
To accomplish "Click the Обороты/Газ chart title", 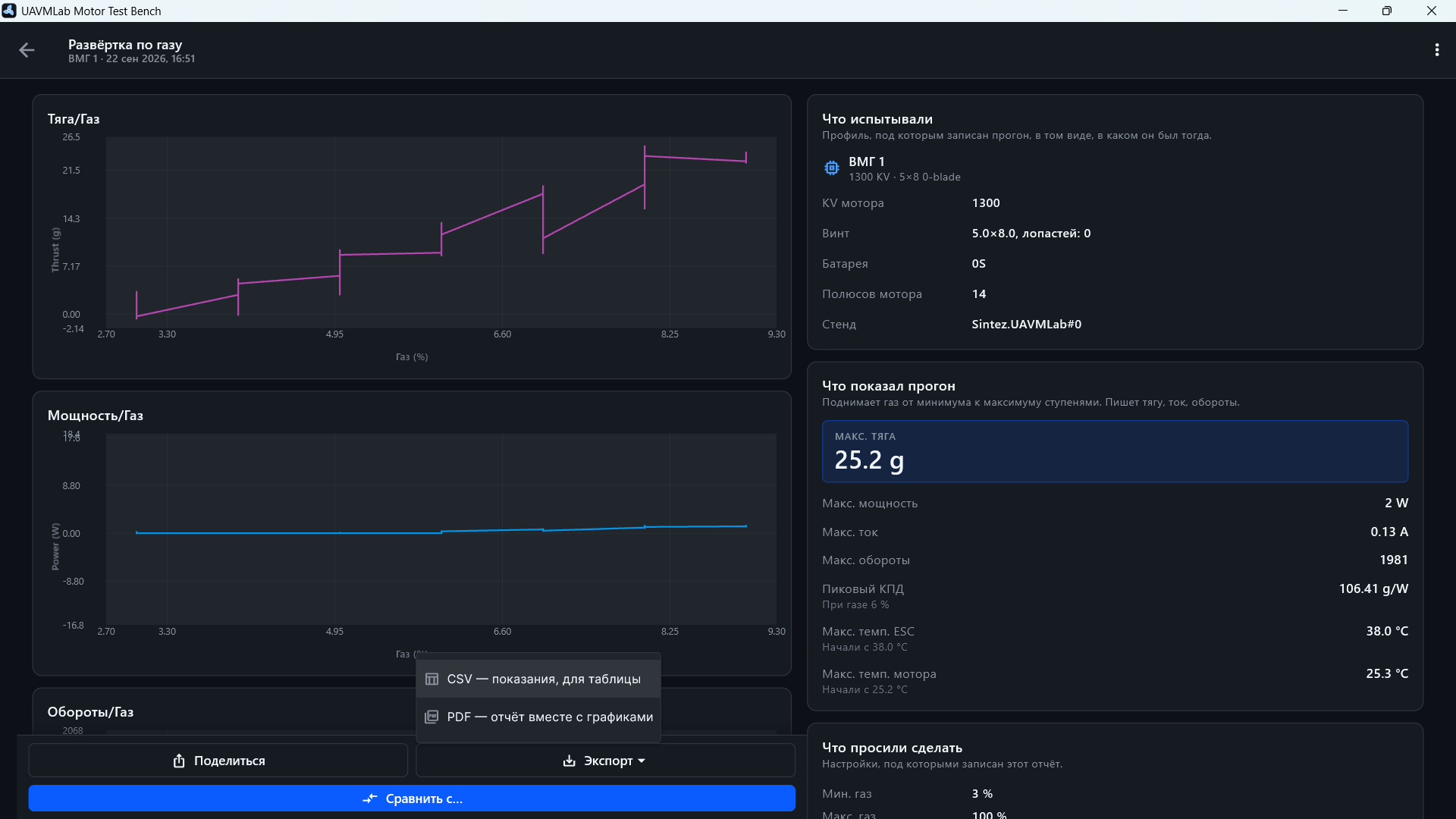I will [90, 712].
